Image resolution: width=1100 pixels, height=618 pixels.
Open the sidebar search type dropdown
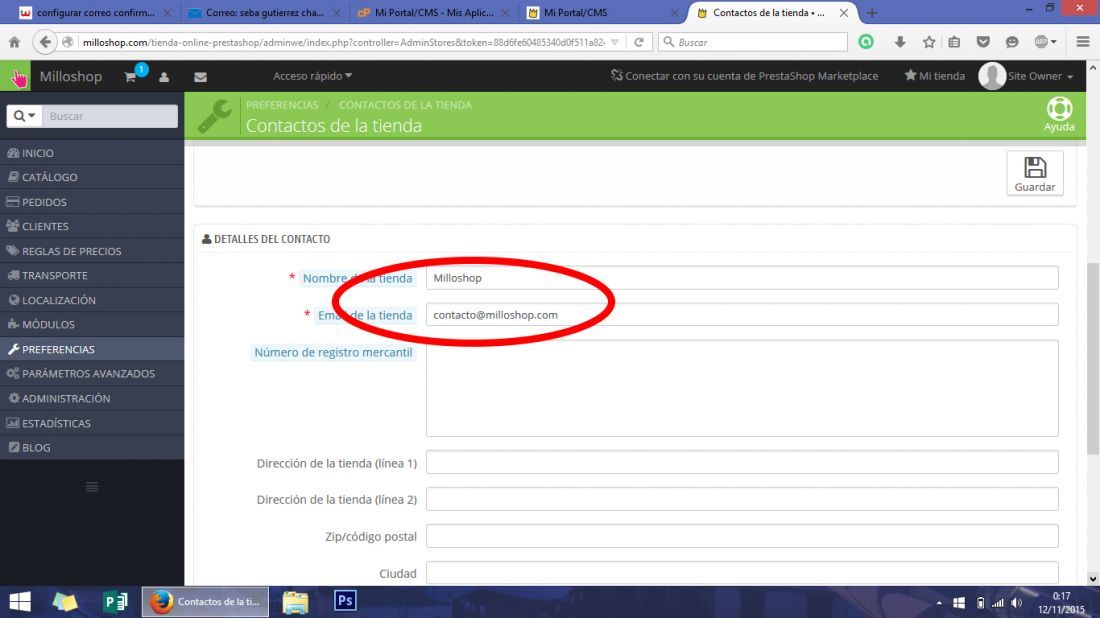[24, 116]
